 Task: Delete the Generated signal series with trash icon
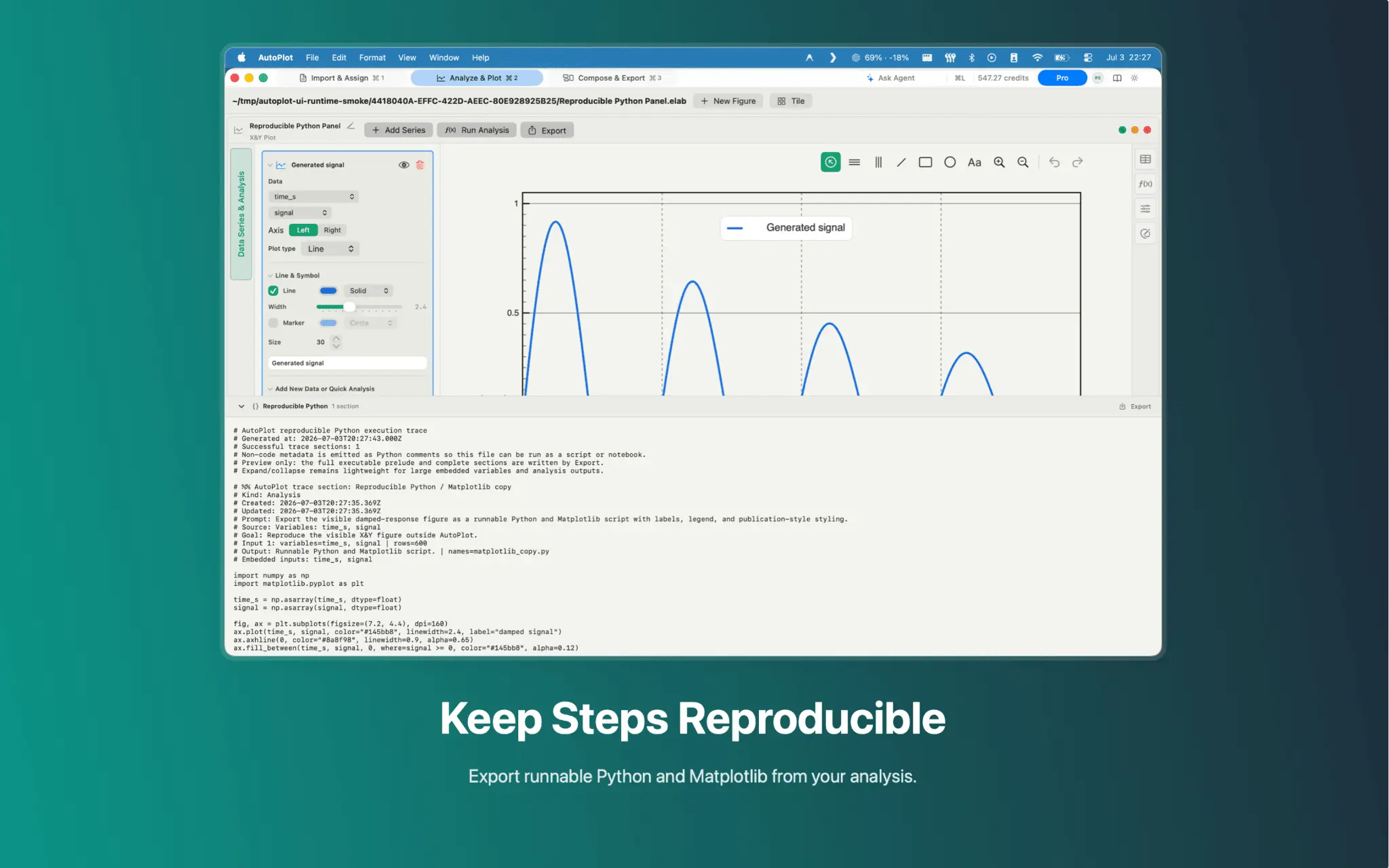coord(420,165)
